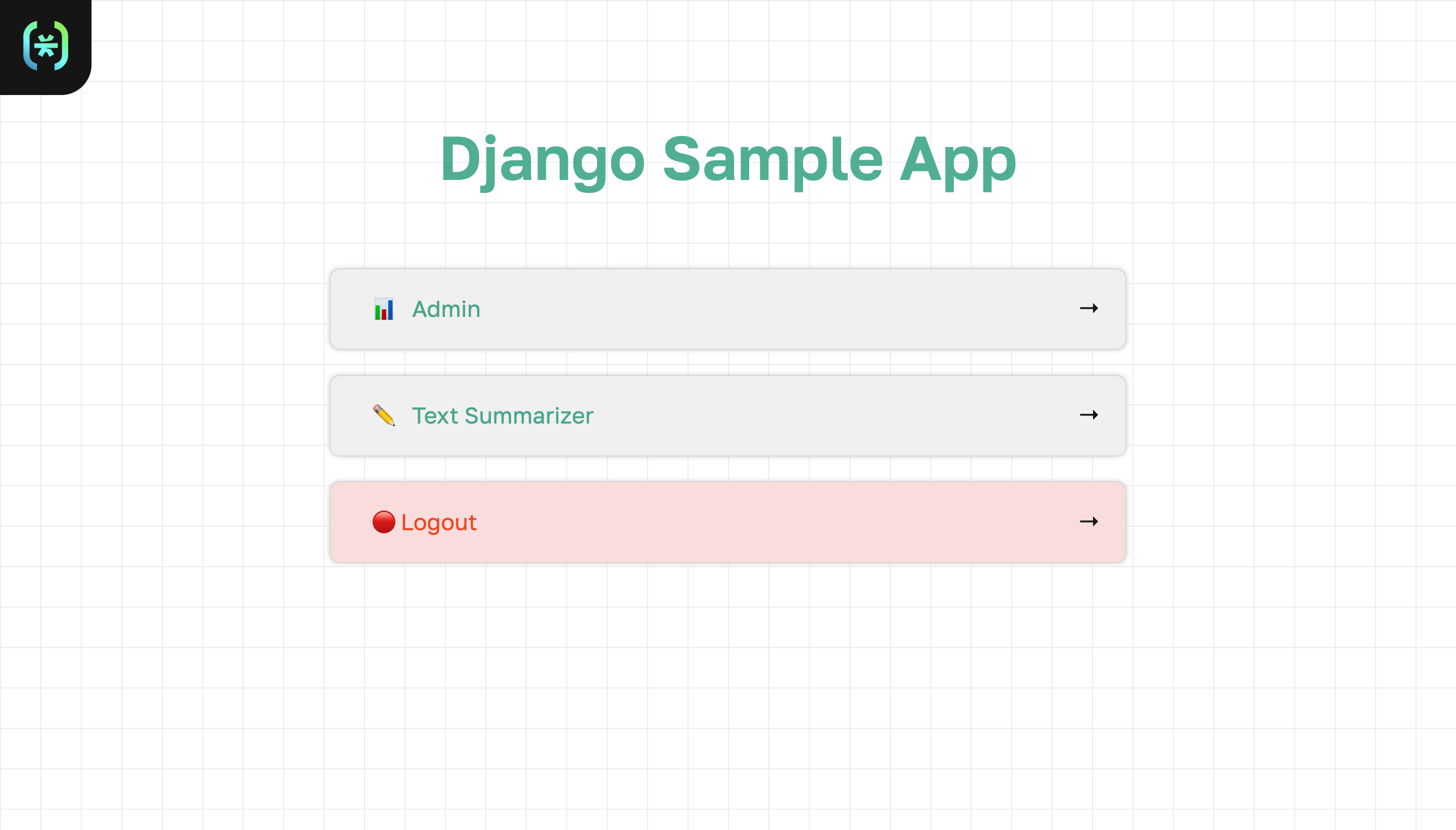
Task: Click empty middle area of Text Summarizer card
Action: tap(827, 416)
